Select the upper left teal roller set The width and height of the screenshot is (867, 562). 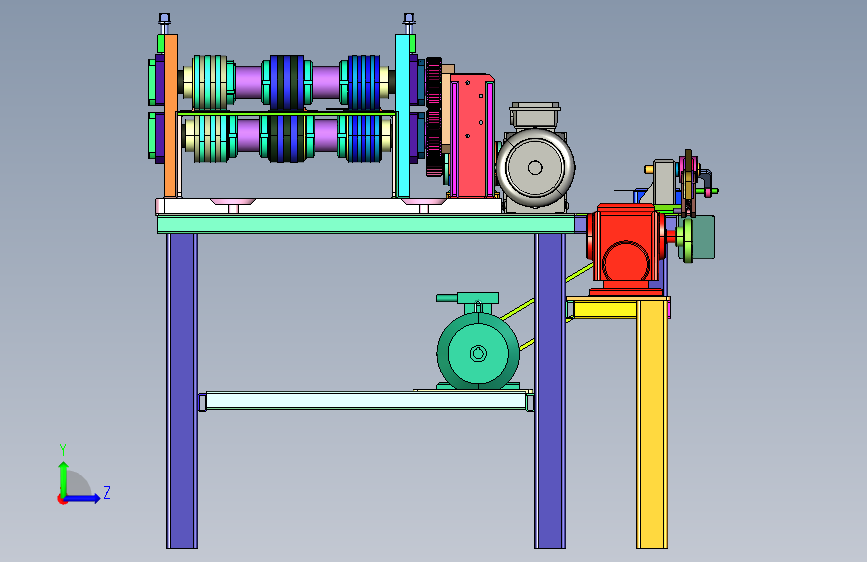click(x=209, y=83)
